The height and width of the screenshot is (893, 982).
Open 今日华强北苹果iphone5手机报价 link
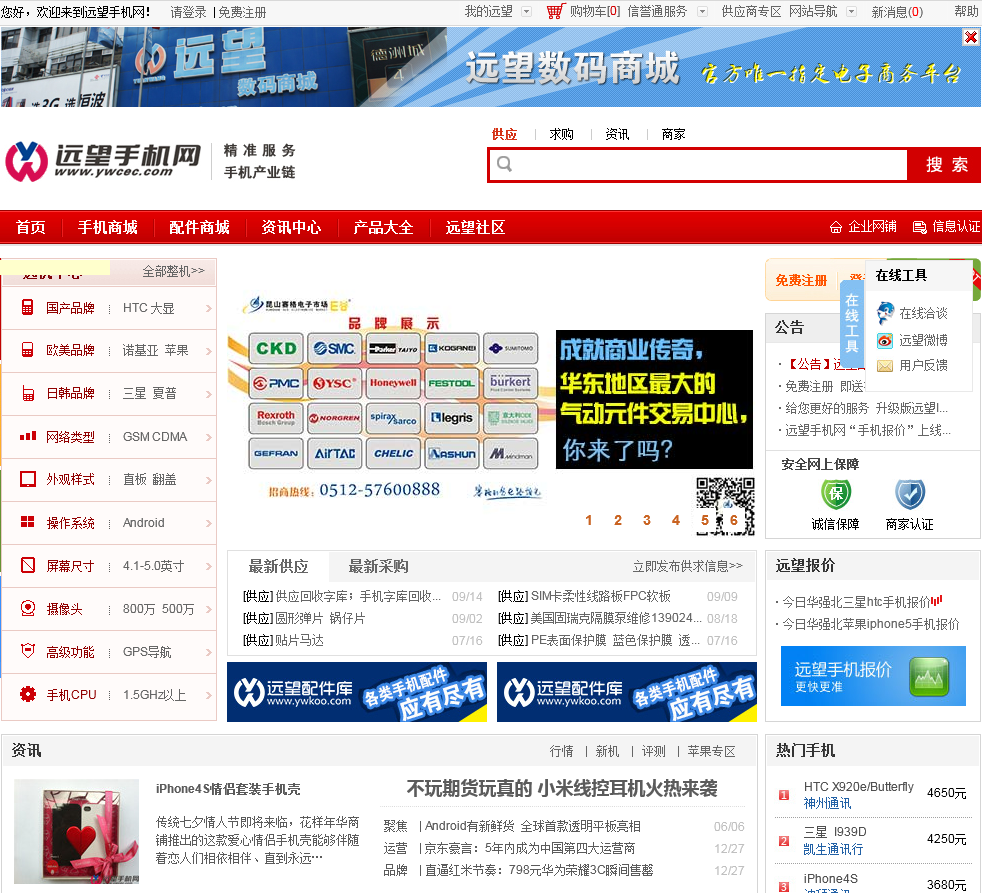point(871,624)
